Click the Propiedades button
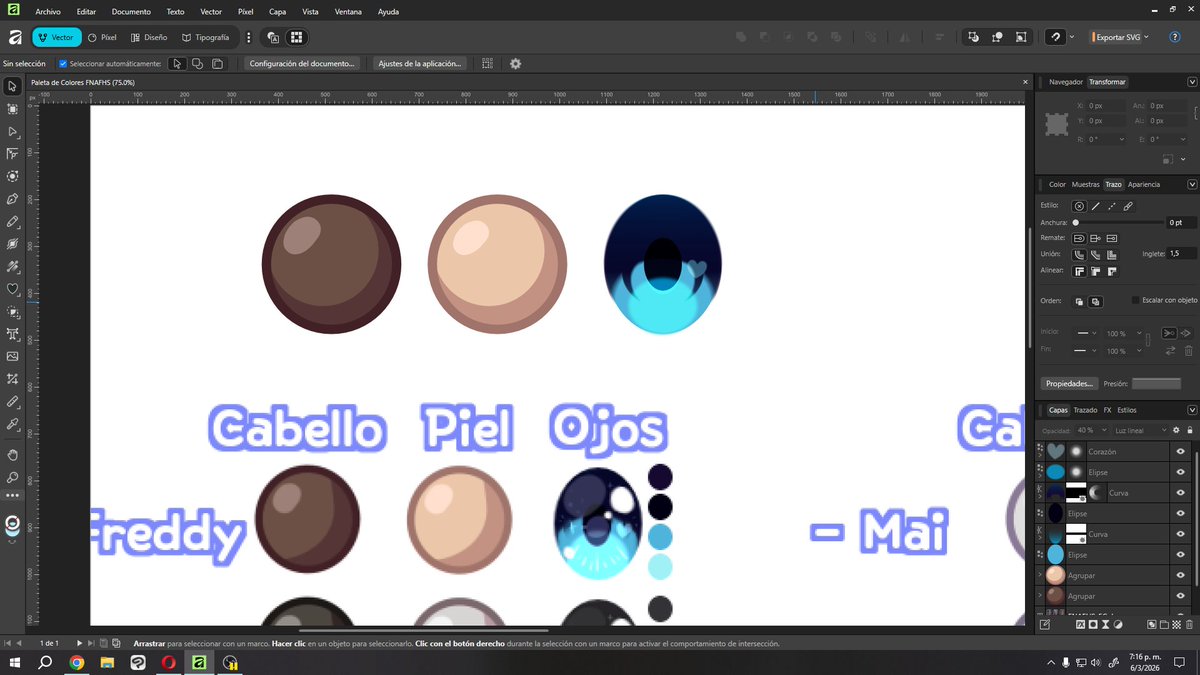This screenshot has height=675, width=1200. 1070,383
